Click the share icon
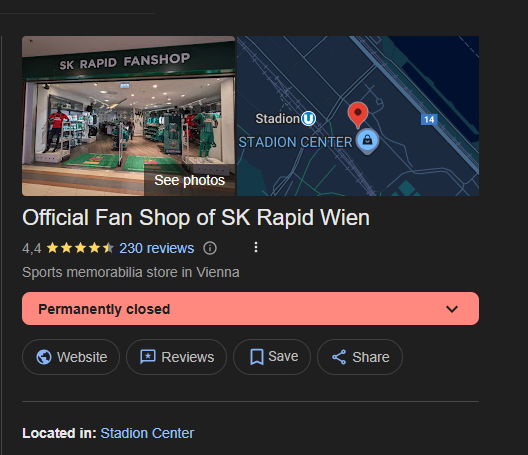The width and height of the screenshot is (528, 455). tap(339, 357)
